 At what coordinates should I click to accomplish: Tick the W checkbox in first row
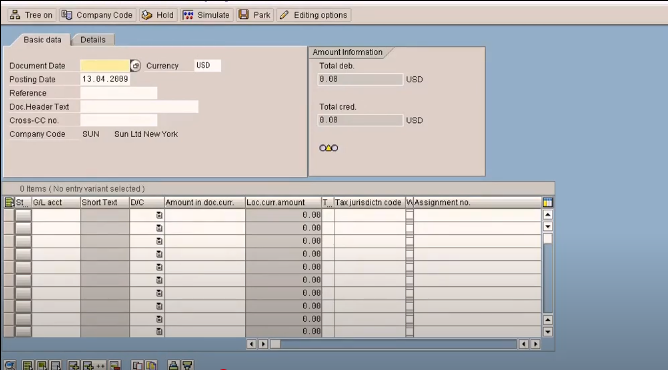pos(409,215)
